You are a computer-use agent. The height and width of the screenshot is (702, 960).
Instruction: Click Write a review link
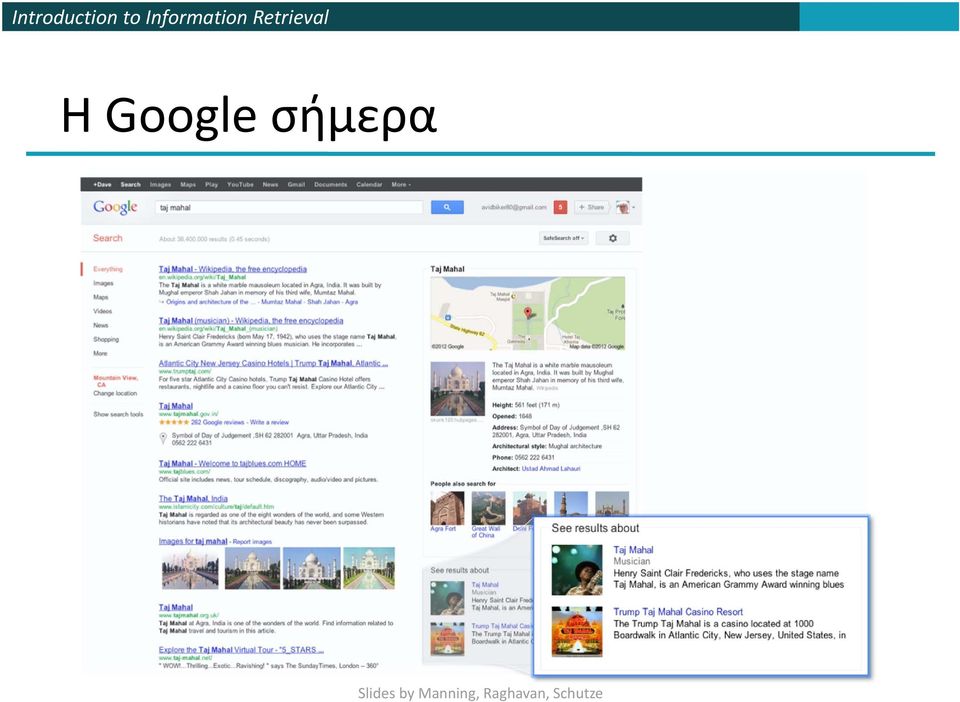click(x=269, y=422)
